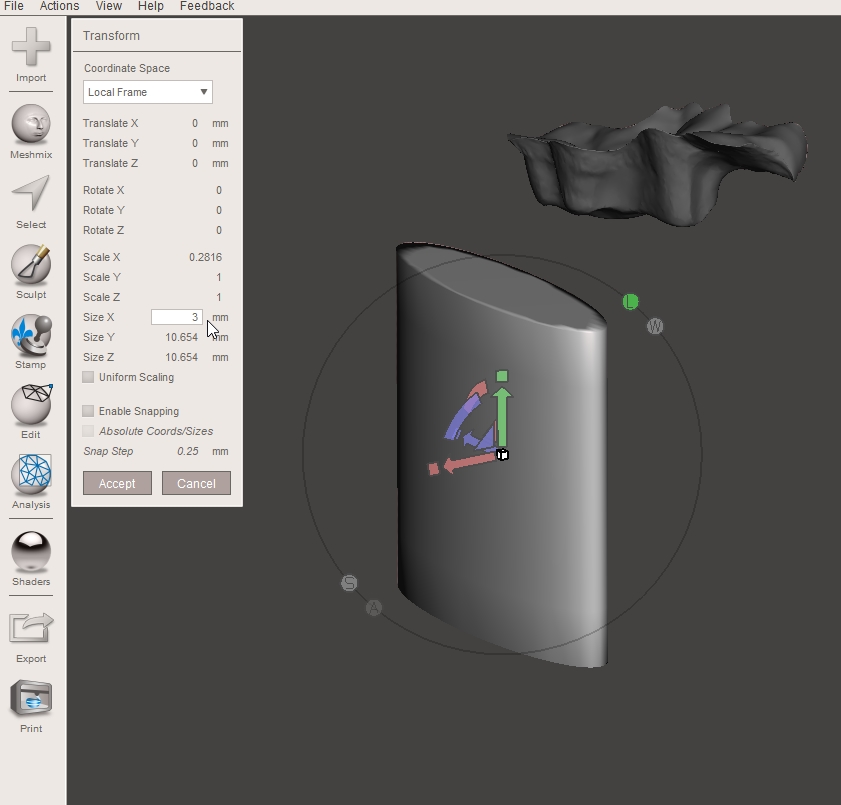Viewport: 841px width, 805px height.
Task: Click the Cancel button
Action: [196, 483]
